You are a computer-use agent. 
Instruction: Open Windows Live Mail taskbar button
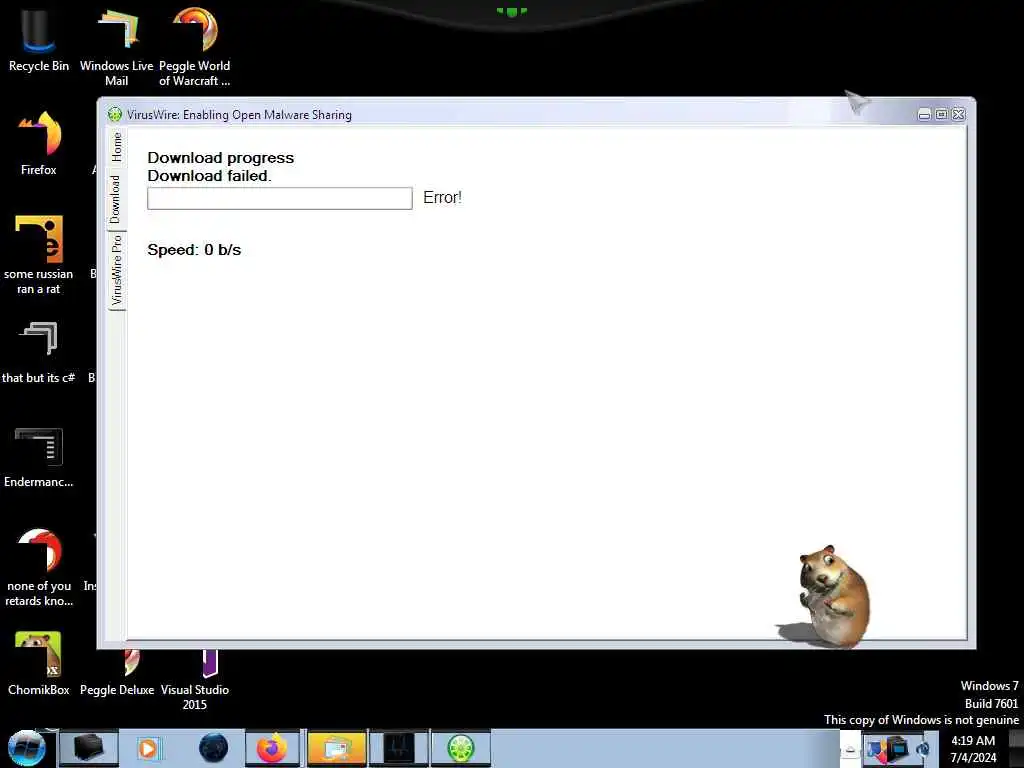336,748
